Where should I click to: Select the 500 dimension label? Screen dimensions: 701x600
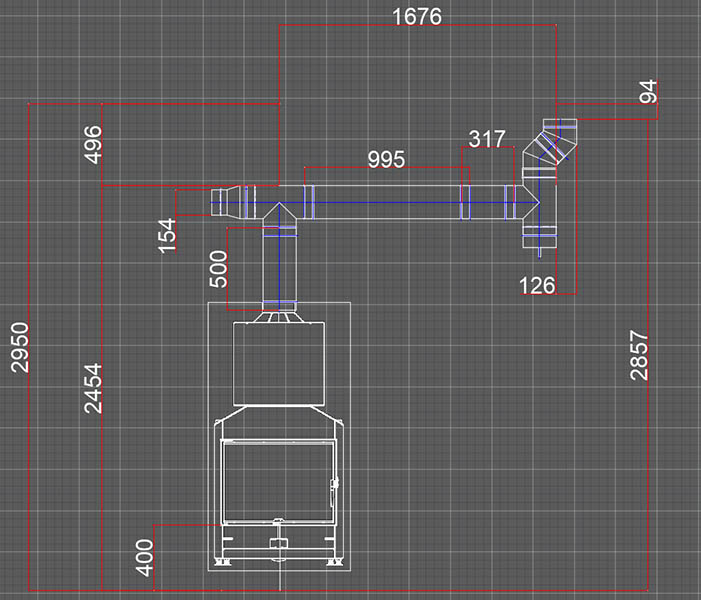pyautogui.click(x=219, y=269)
